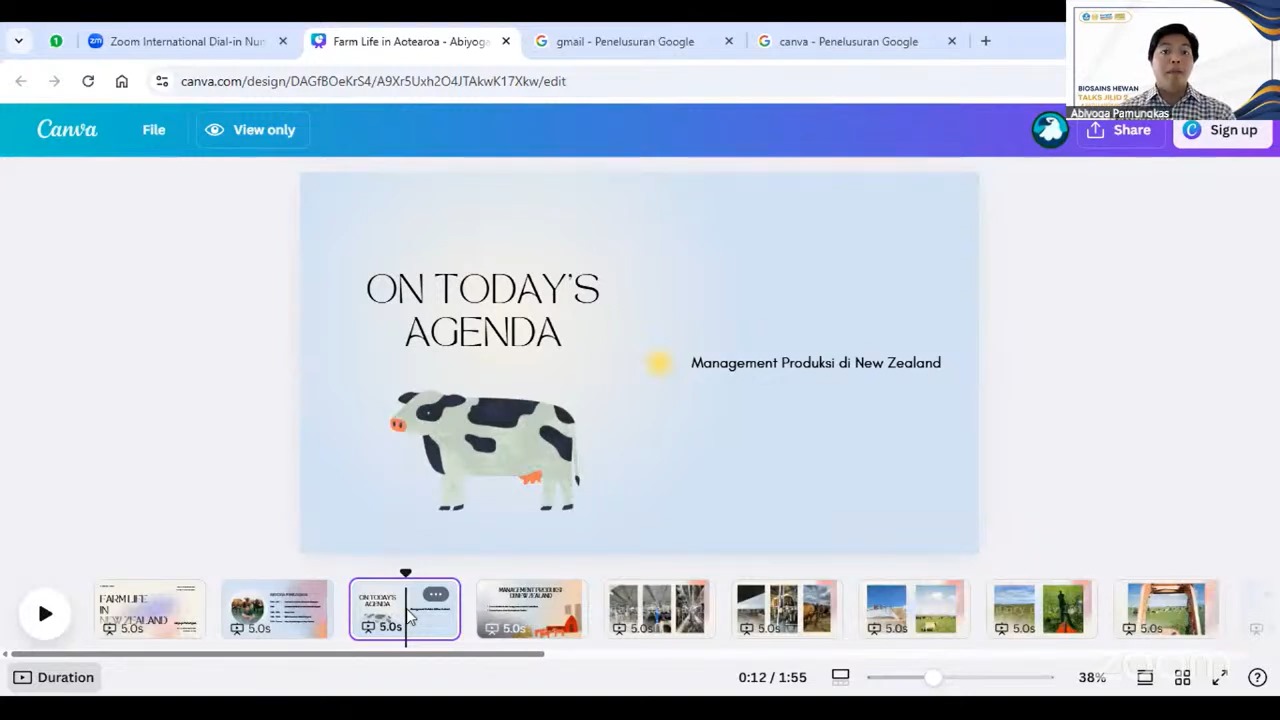Open the File menu
Screen dimensions: 1280x720
pyautogui.click(x=153, y=130)
